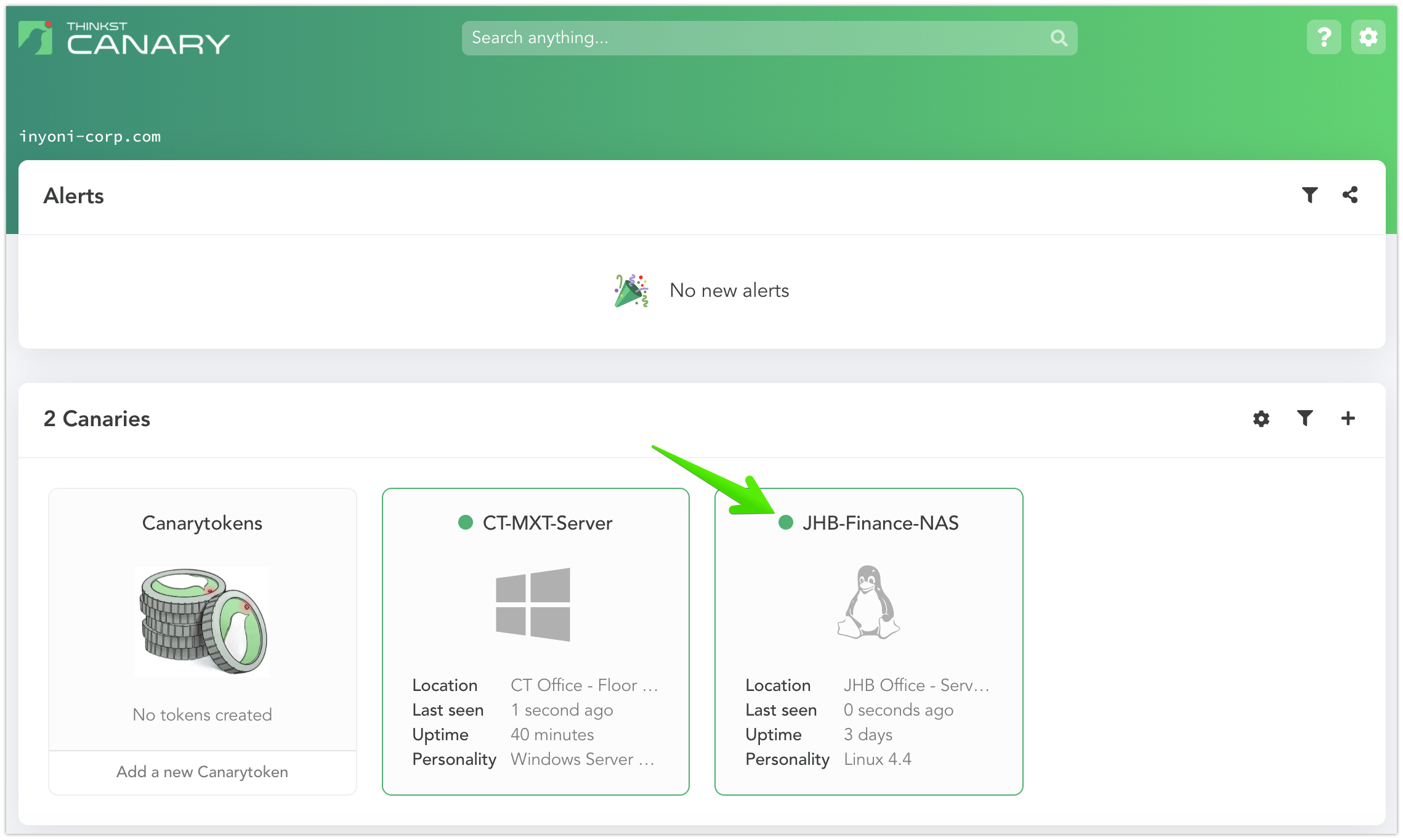The height and width of the screenshot is (840, 1403).
Task: Expand the truncated Location text on CT-MXT-Server
Action: 585,685
